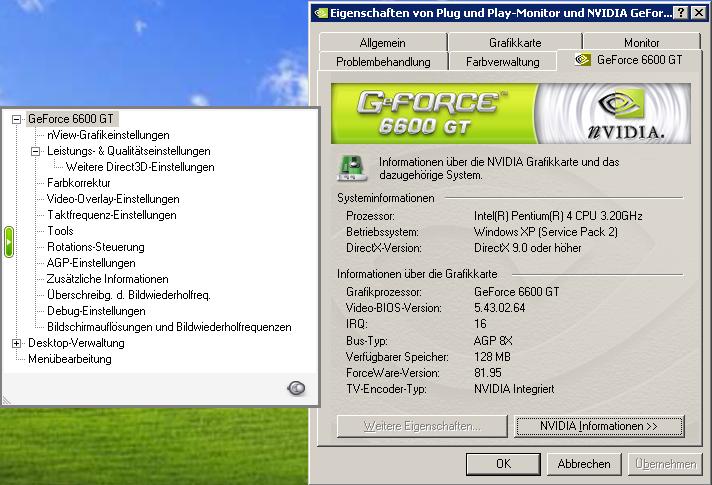712x485 pixels.
Task: Open Weitere Direct3D-Einstellungen
Action: 140,167
